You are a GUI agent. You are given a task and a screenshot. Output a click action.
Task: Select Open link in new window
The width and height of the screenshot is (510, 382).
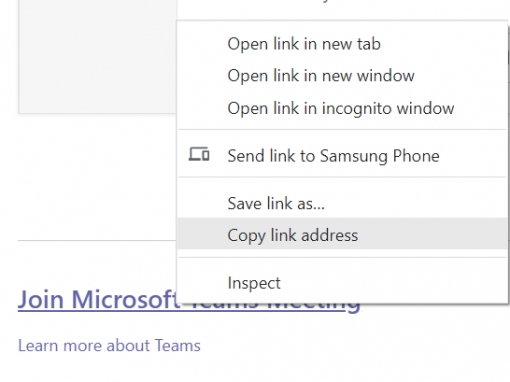342,76
